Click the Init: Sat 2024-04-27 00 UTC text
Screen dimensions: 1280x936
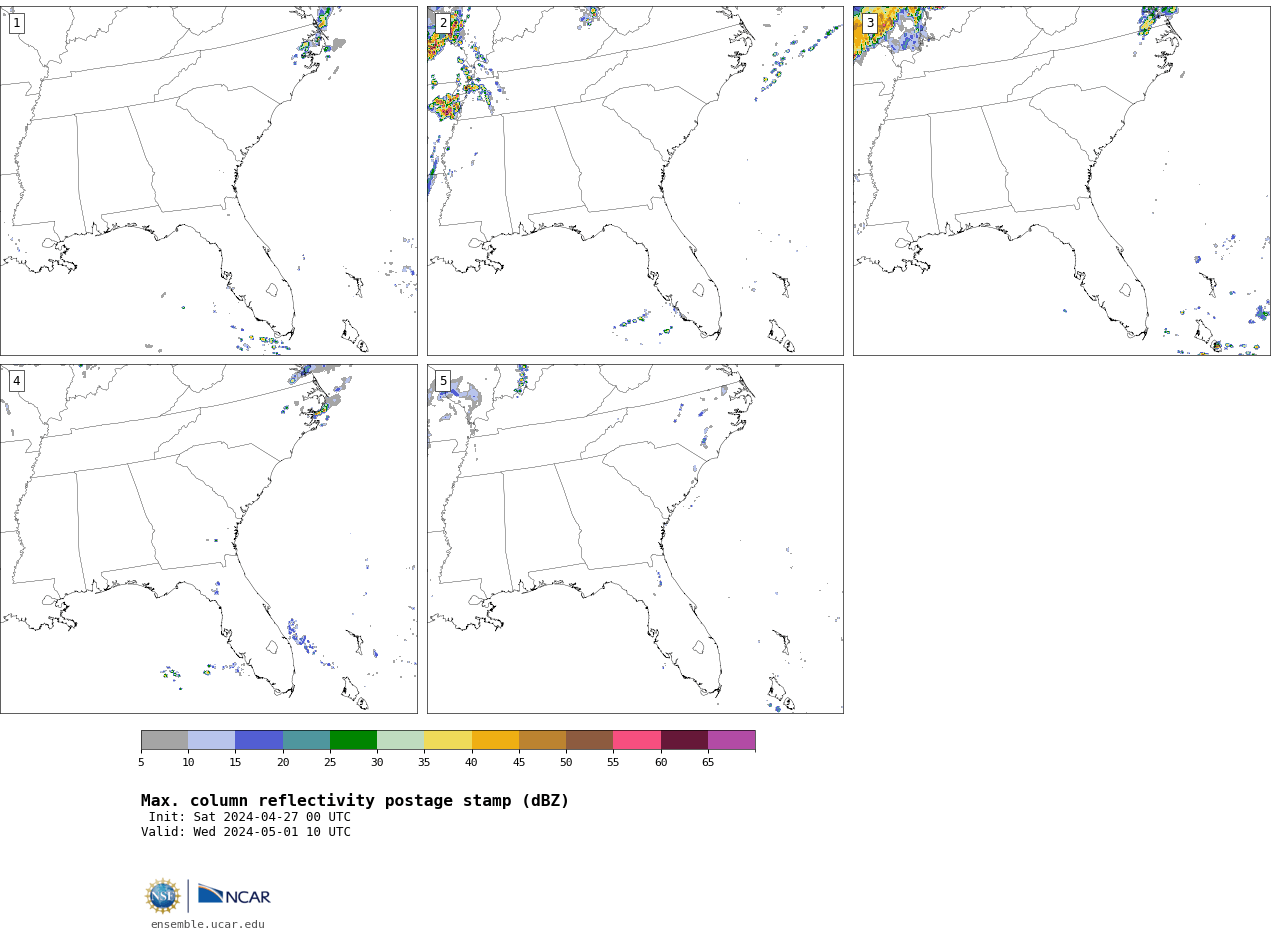click(x=250, y=817)
